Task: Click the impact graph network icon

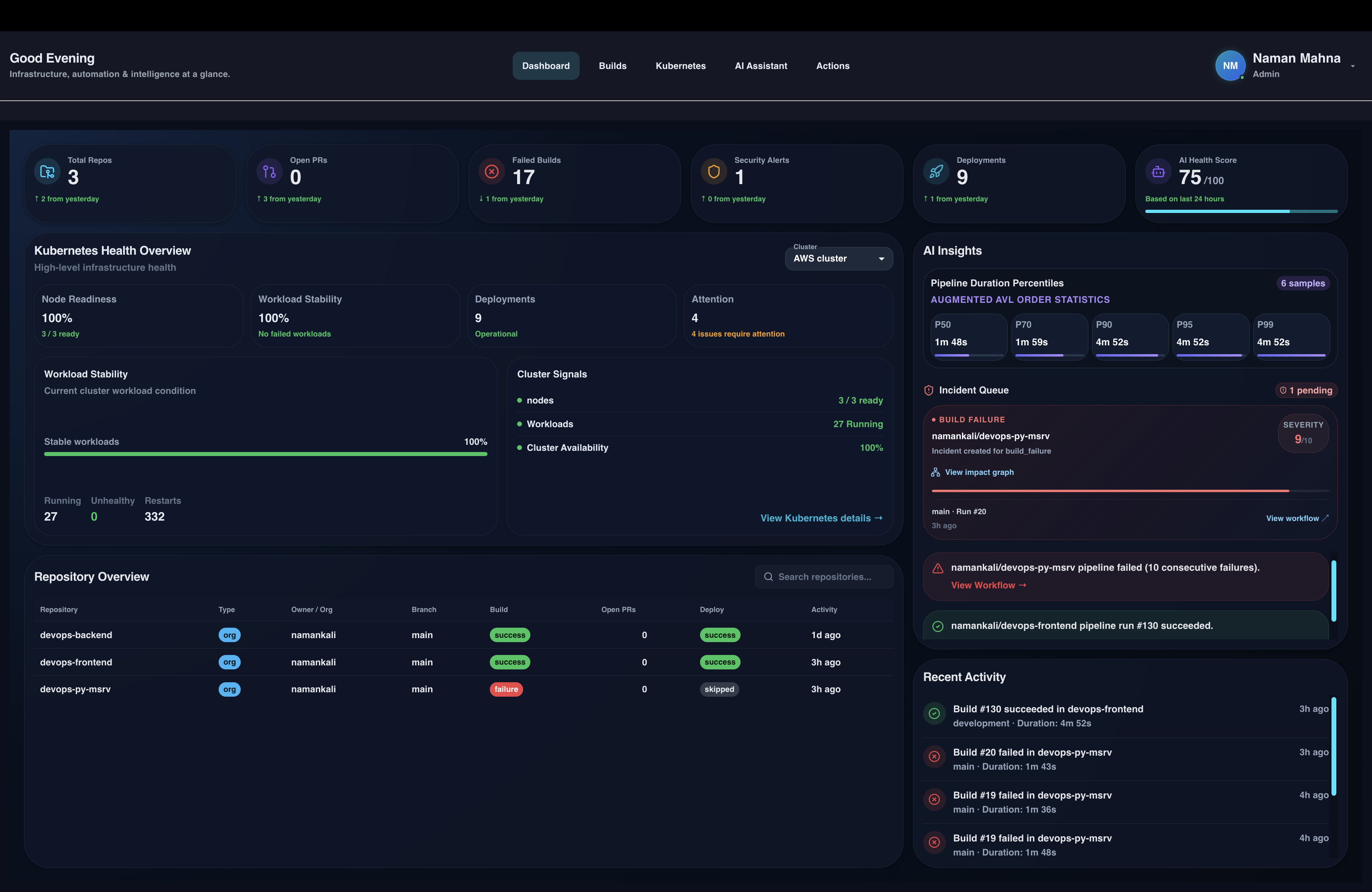Action: pyautogui.click(x=936, y=472)
